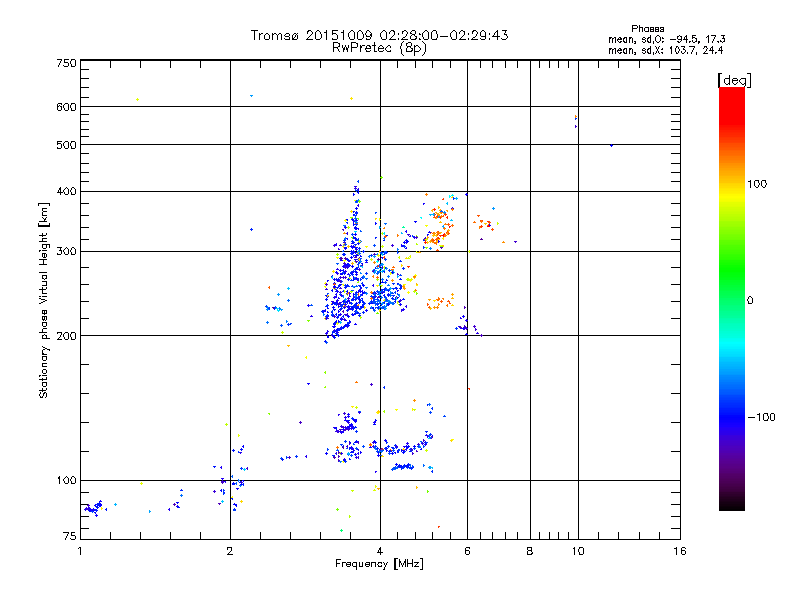
Task: Click the colorbar label '-100'
Action: [761, 417]
